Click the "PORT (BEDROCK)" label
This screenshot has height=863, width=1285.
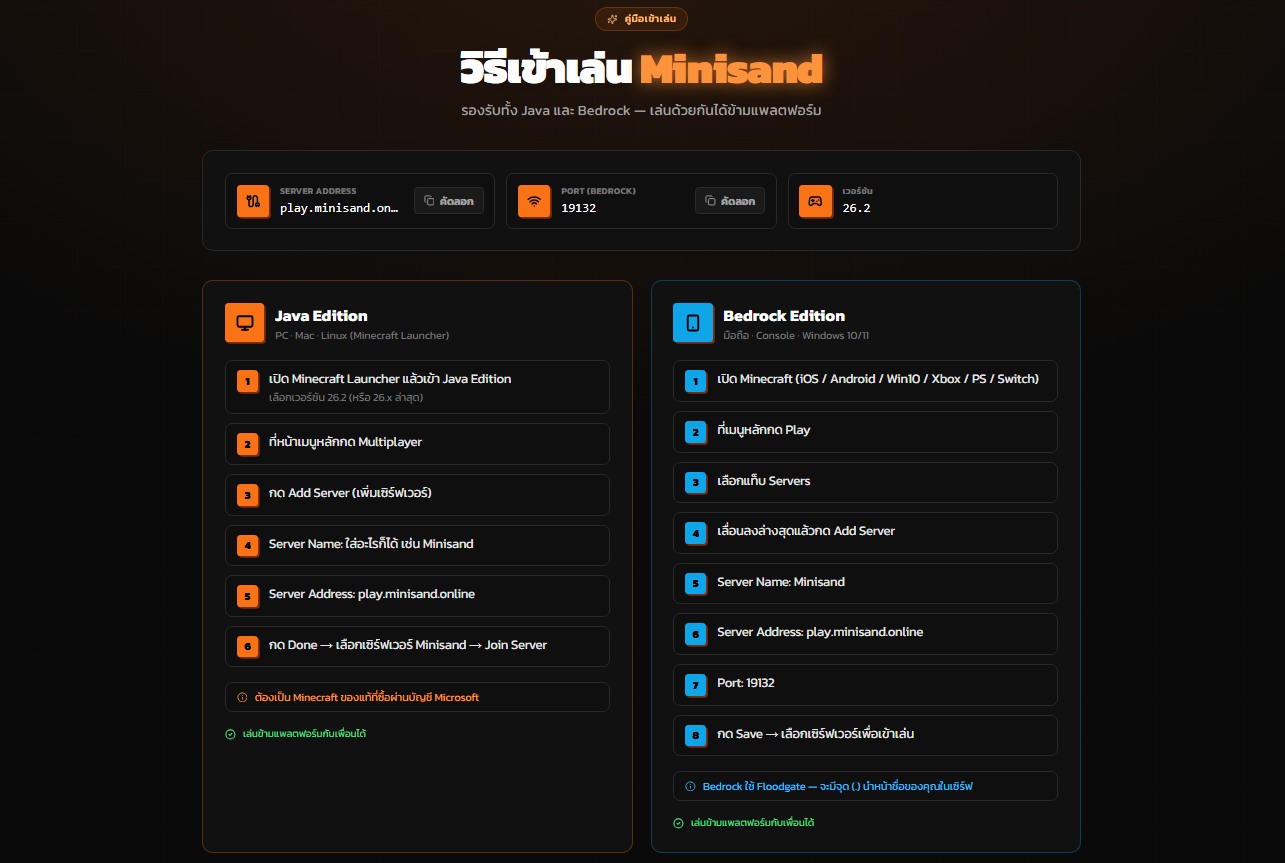click(598, 191)
